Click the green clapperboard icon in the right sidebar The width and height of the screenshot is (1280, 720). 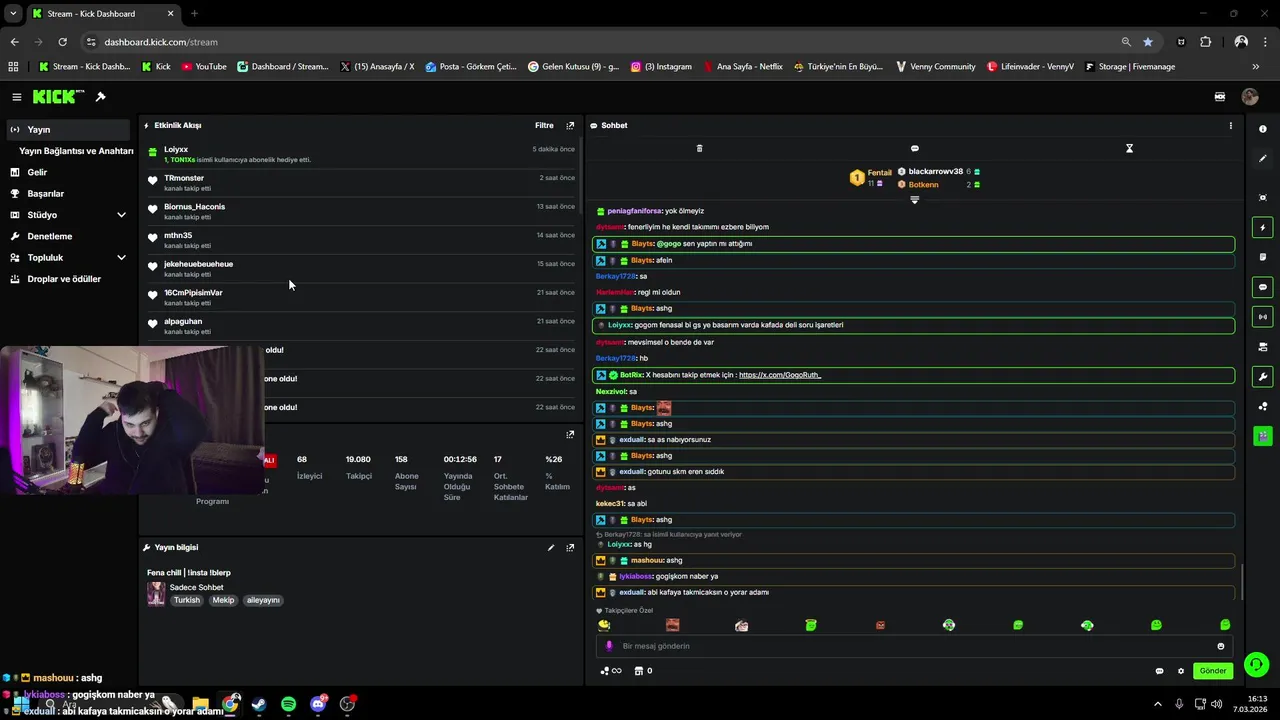(x=1263, y=436)
